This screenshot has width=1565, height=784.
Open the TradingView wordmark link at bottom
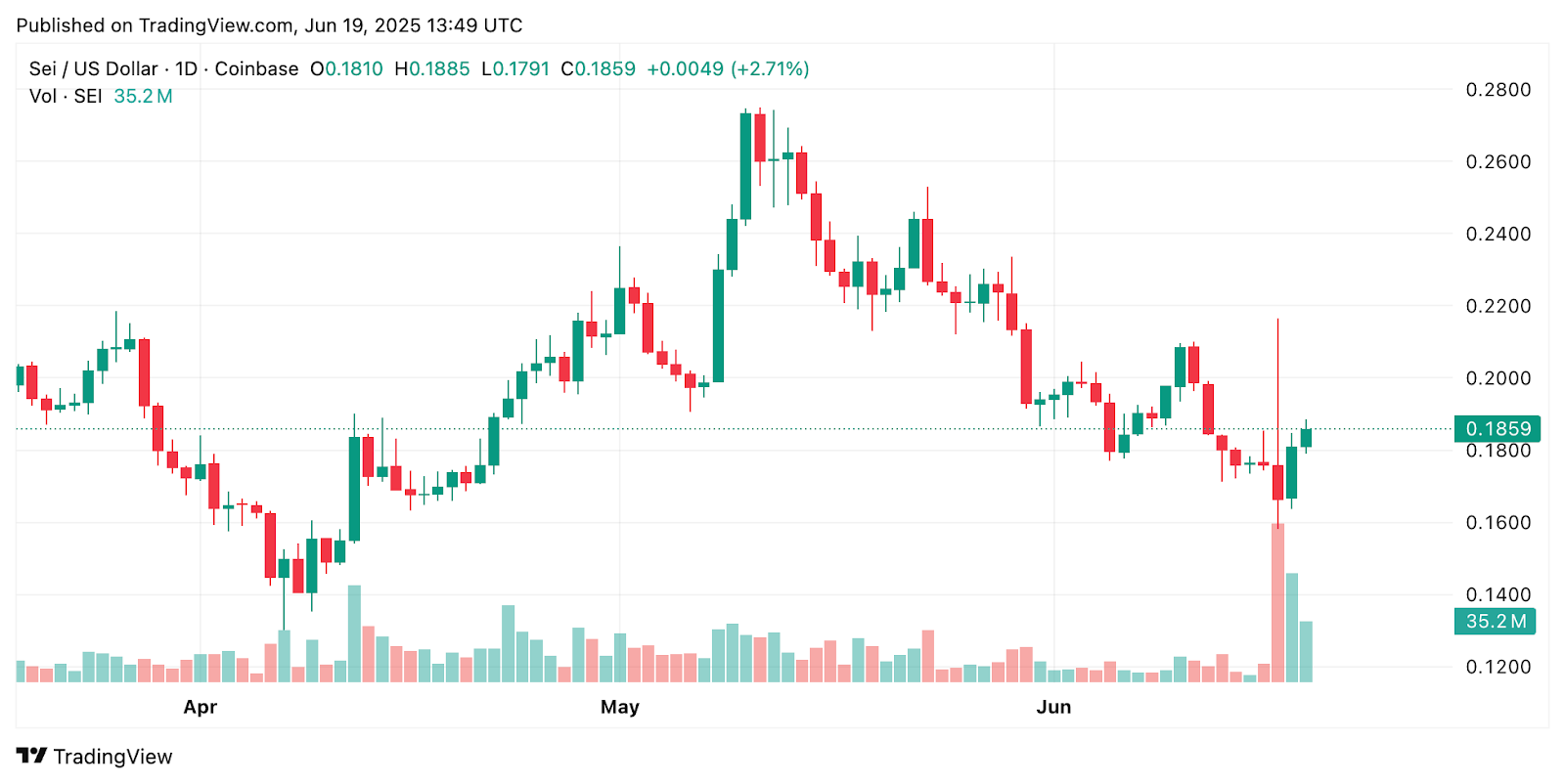click(112, 757)
